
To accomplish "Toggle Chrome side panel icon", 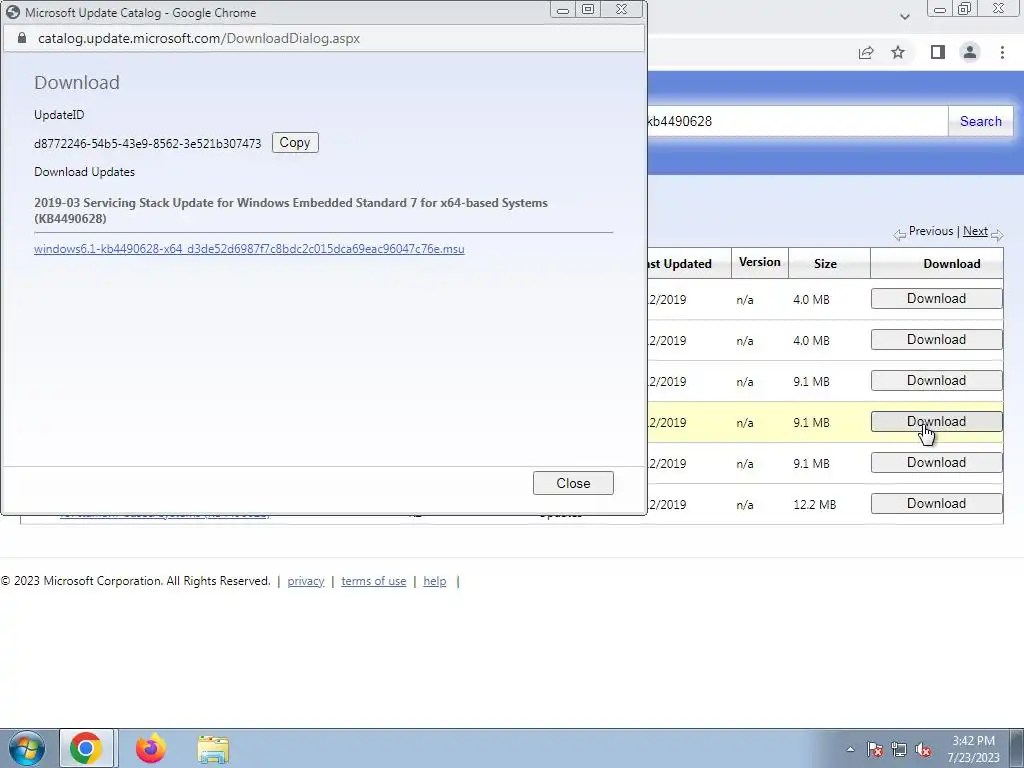I will point(937,52).
